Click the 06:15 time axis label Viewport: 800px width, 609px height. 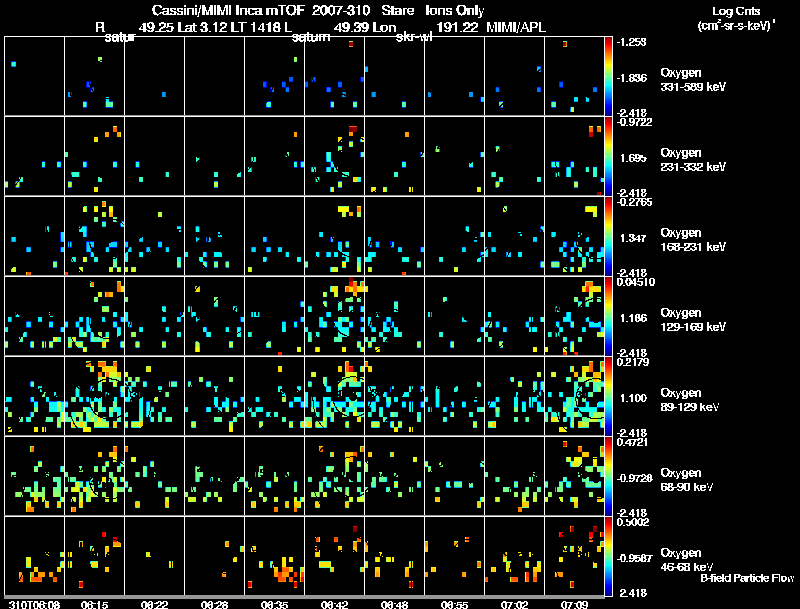click(x=94, y=604)
